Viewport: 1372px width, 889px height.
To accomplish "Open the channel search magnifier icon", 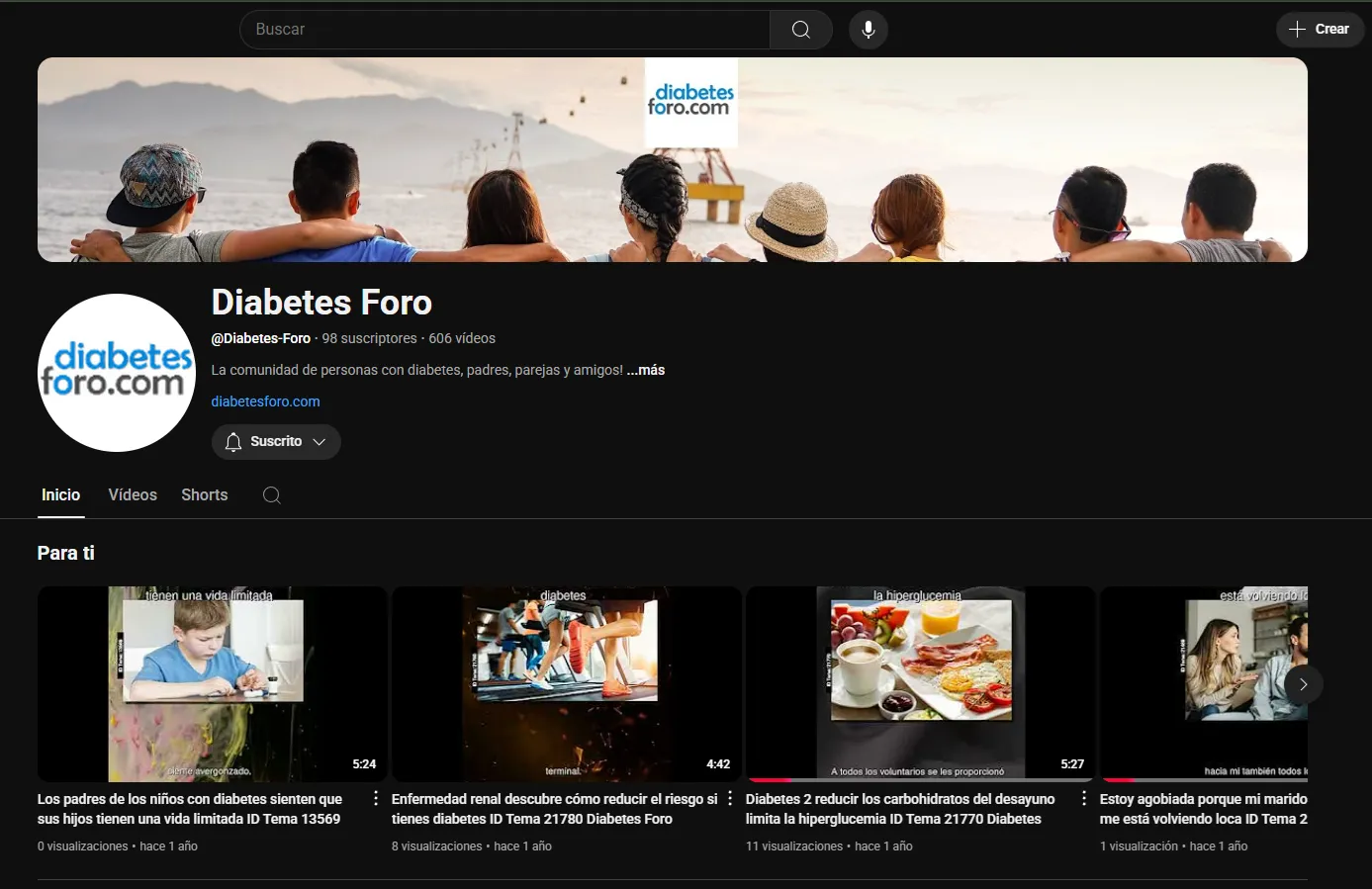I will (272, 495).
